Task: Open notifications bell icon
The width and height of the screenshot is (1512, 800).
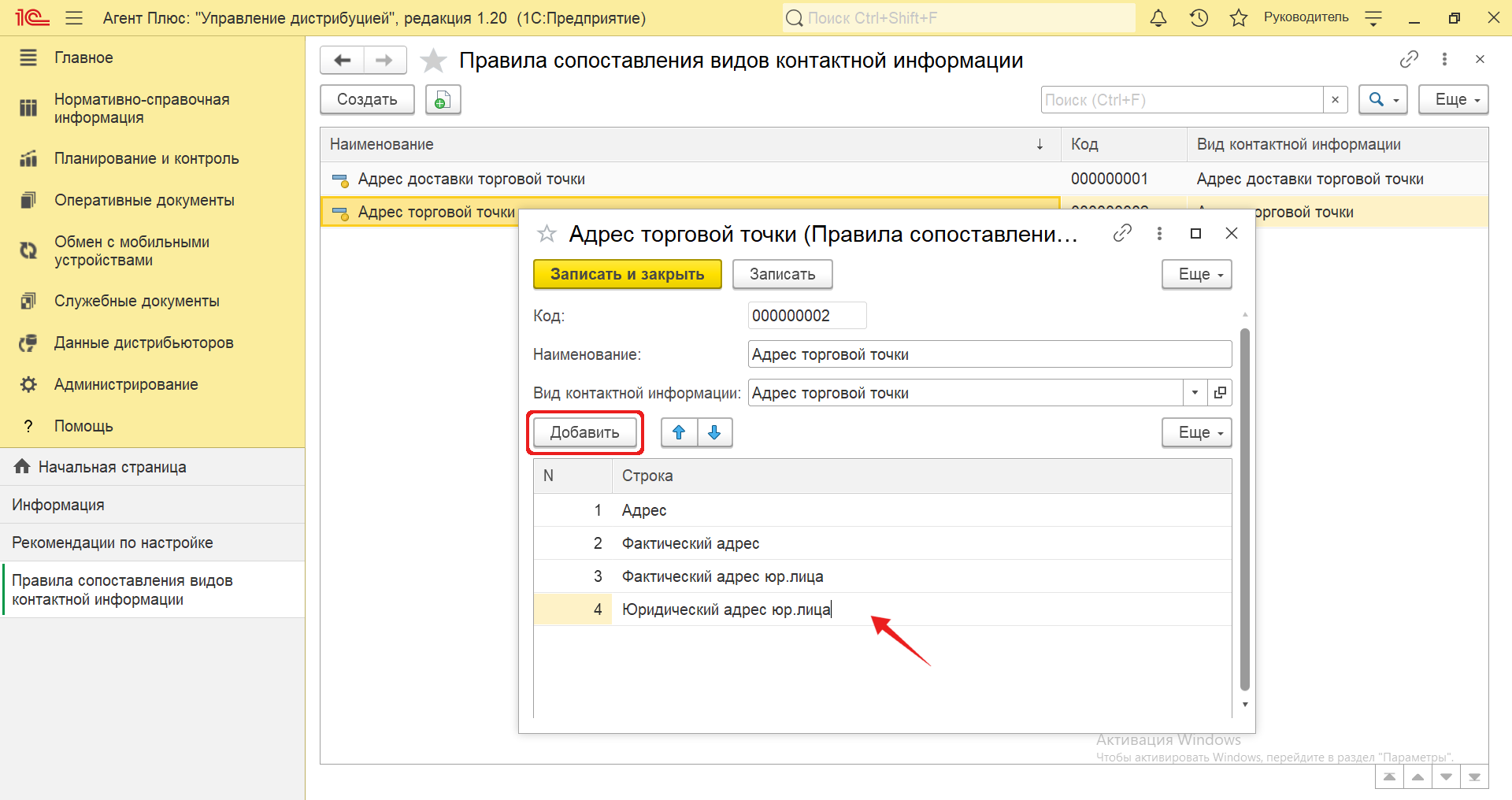Action: pyautogui.click(x=1158, y=17)
